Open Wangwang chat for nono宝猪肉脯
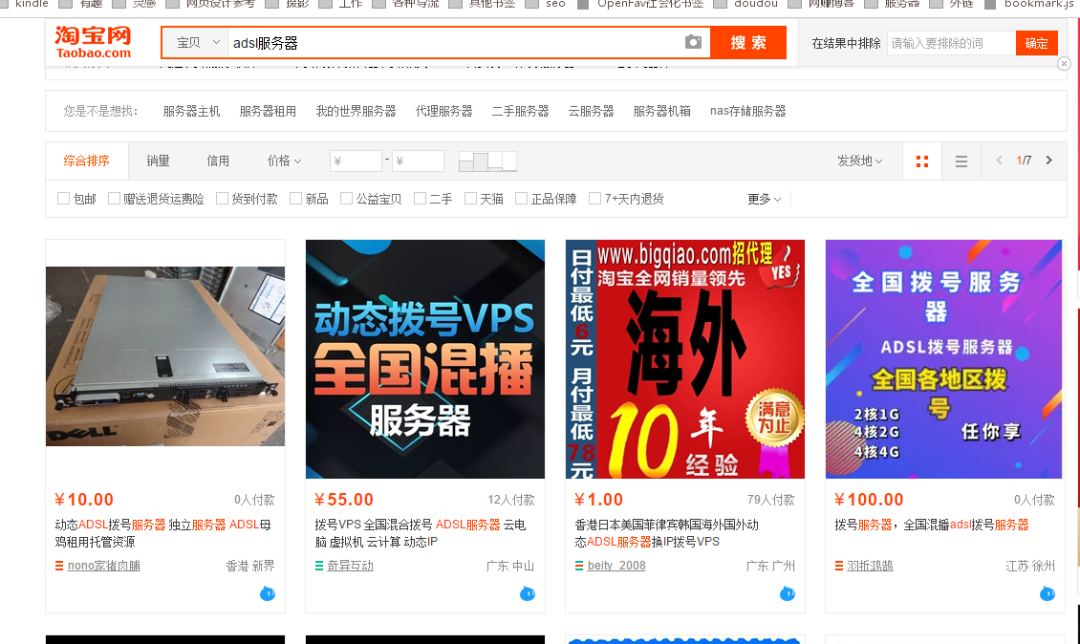Image resolution: width=1080 pixels, height=644 pixels. (x=267, y=594)
